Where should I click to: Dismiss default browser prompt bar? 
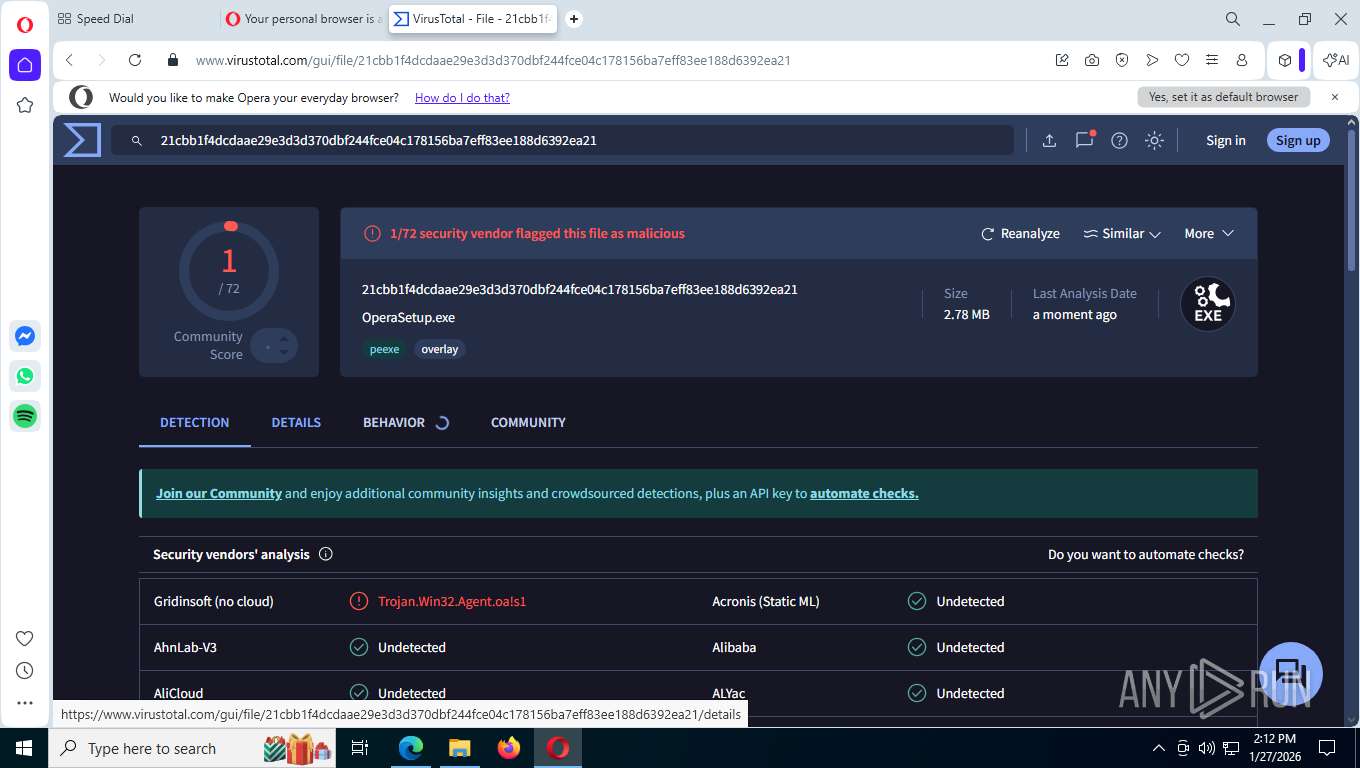(1335, 97)
